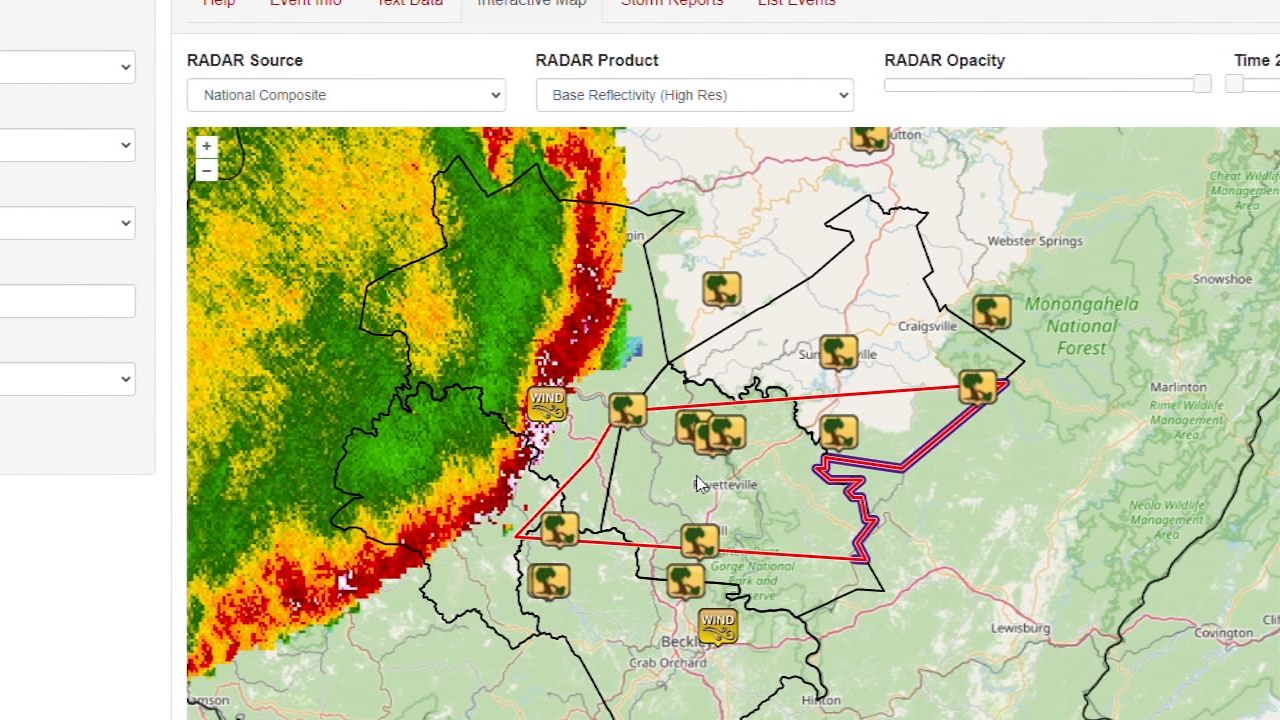This screenshot has width=1280, height=720.
Task: Open the tree damage icon near Gorge National Park
Action: tap(699, 538)
